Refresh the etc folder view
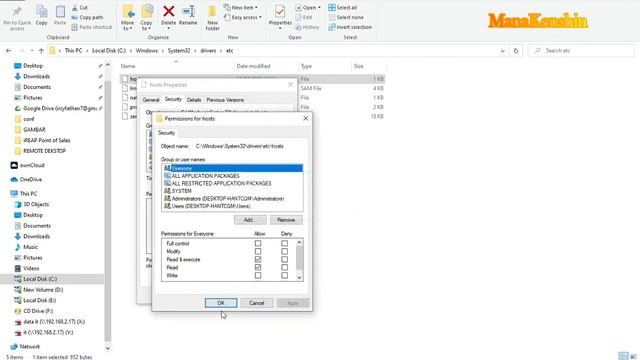Image resolution: width=640 pixels, height=360 pixels. point(516,51)
